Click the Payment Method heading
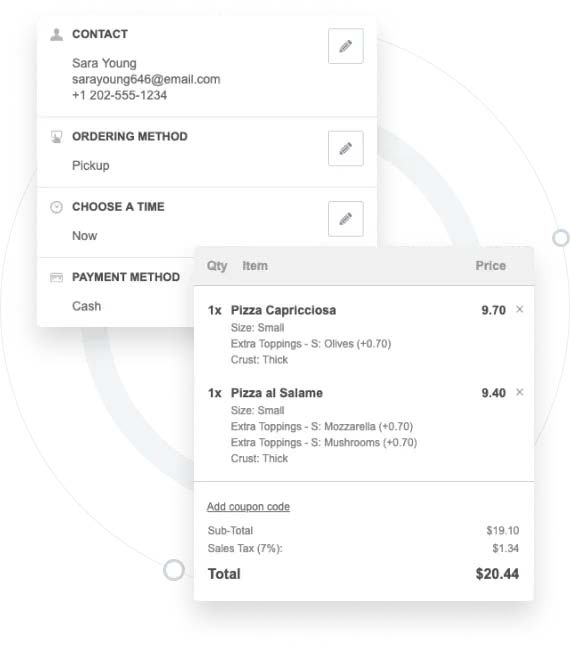Viewport: 570px width, 646px height. pyautogui.click(x=126, y=277)
